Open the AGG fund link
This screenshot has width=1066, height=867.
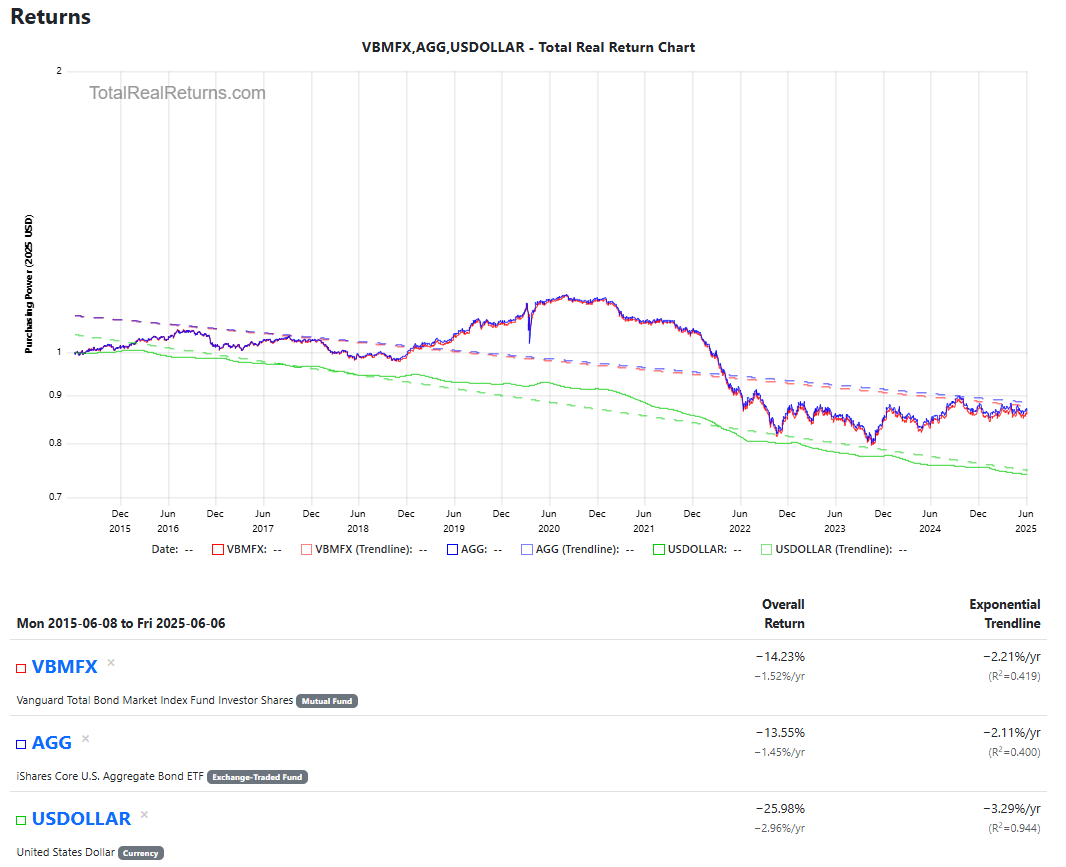click(52, 743)
